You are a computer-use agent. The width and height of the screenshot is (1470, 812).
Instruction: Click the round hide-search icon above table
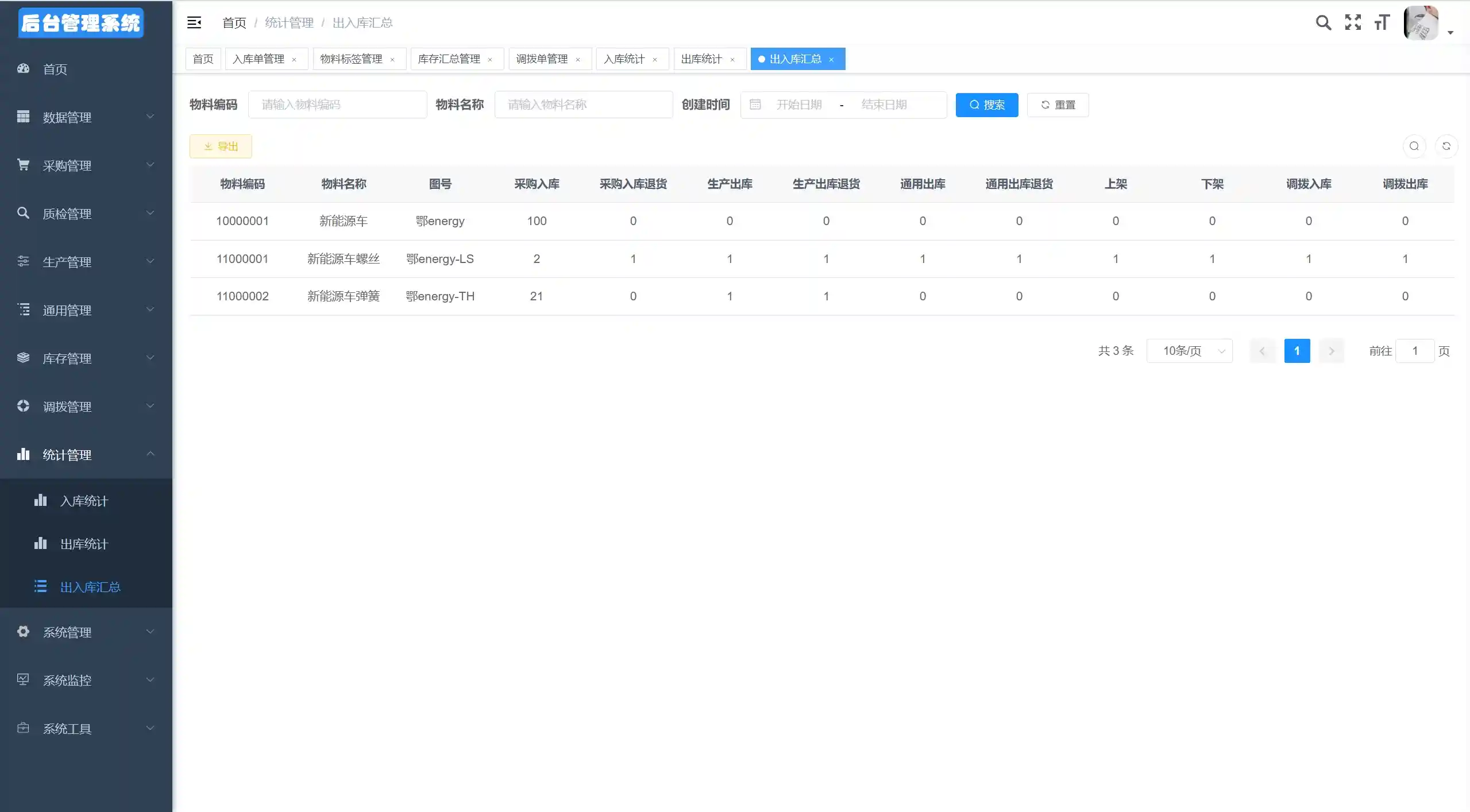point(1414,146)
